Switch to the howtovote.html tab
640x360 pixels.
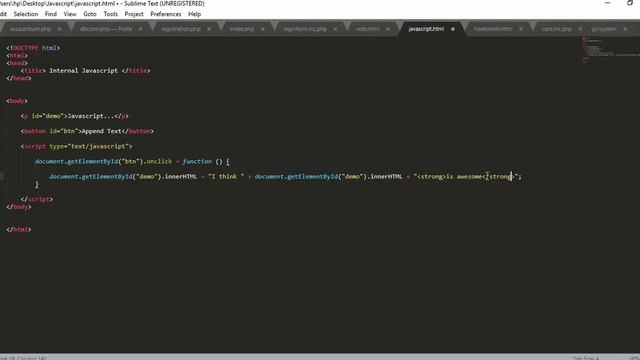493,29
